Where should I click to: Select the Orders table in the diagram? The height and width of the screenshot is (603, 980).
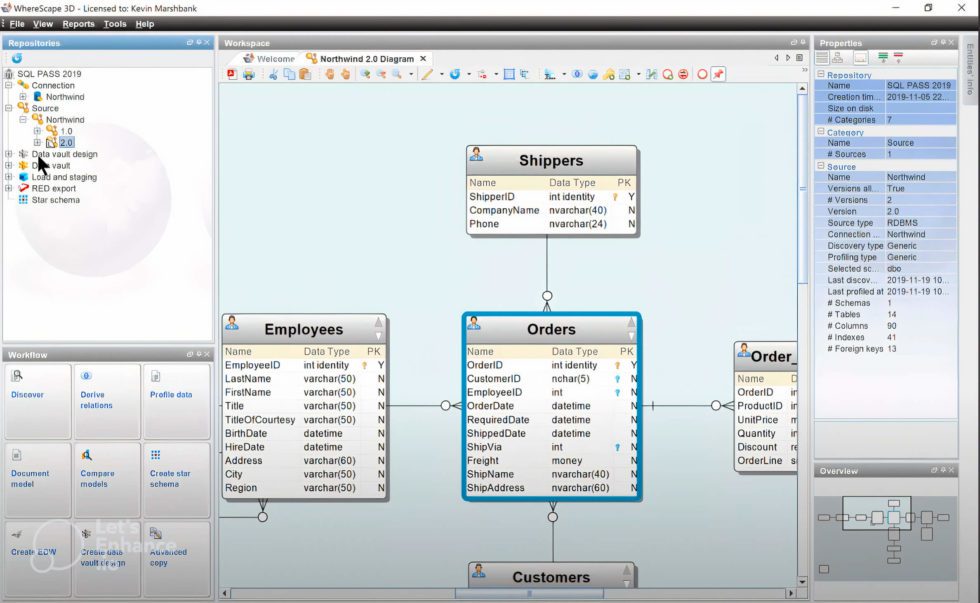pos(550,329)
